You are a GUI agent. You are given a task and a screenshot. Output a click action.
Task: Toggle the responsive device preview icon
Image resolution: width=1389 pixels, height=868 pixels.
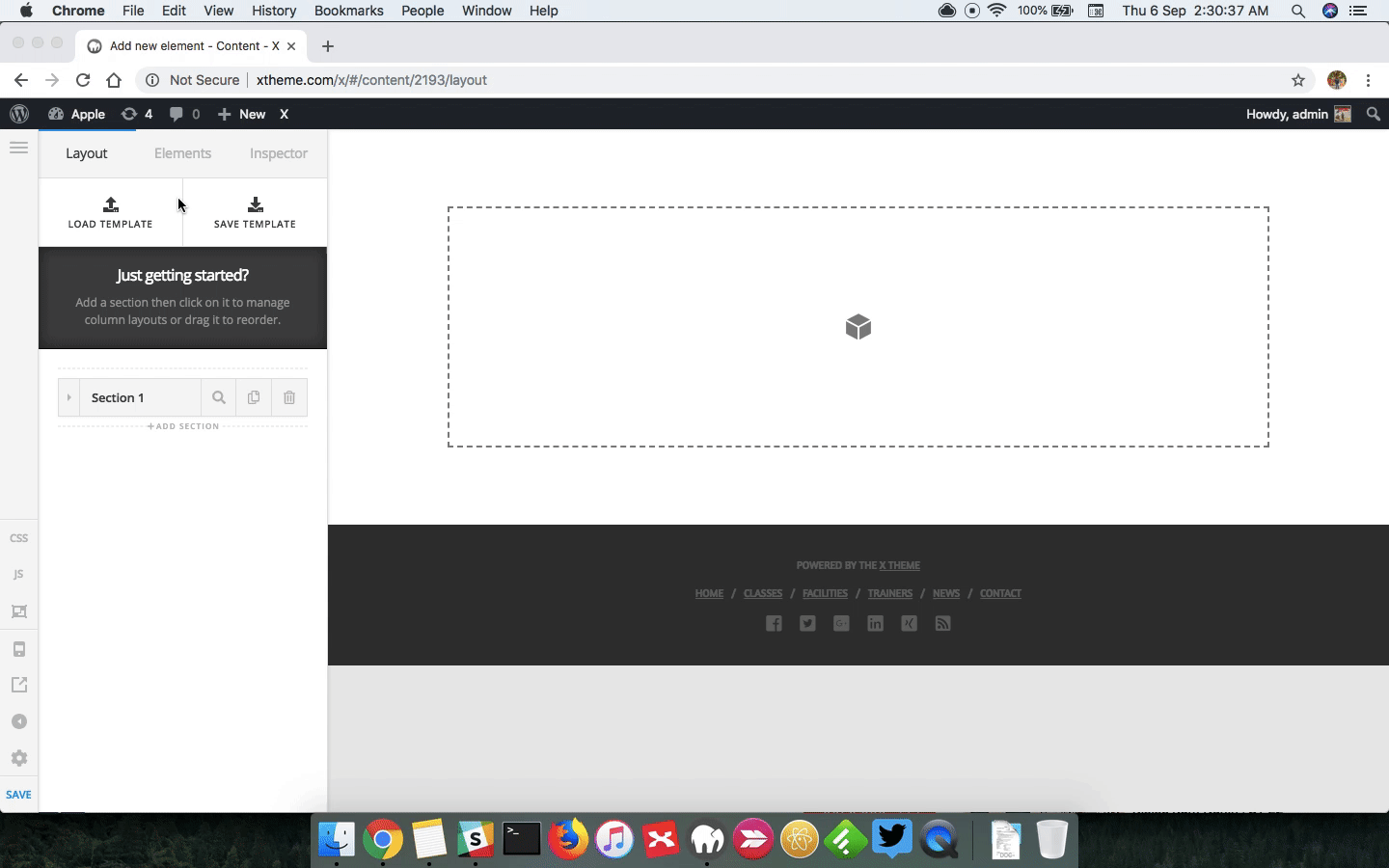(x=18, y=649)
